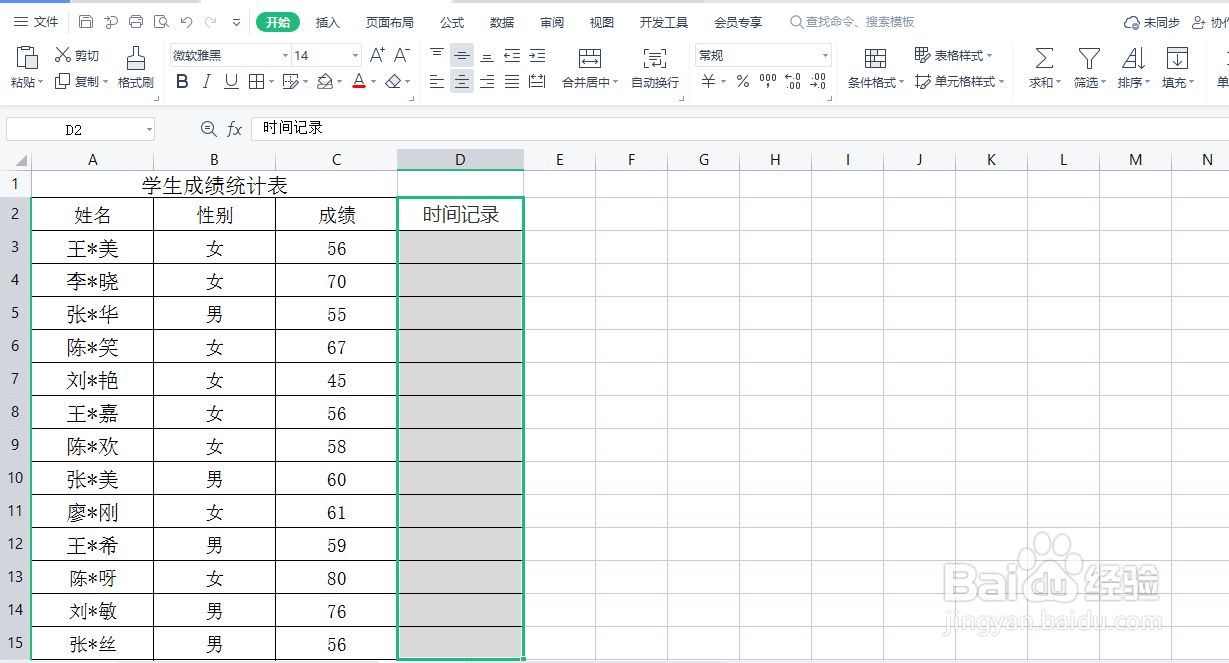
Task: Click the 未同步 sync button
Action: [1150, 21]
